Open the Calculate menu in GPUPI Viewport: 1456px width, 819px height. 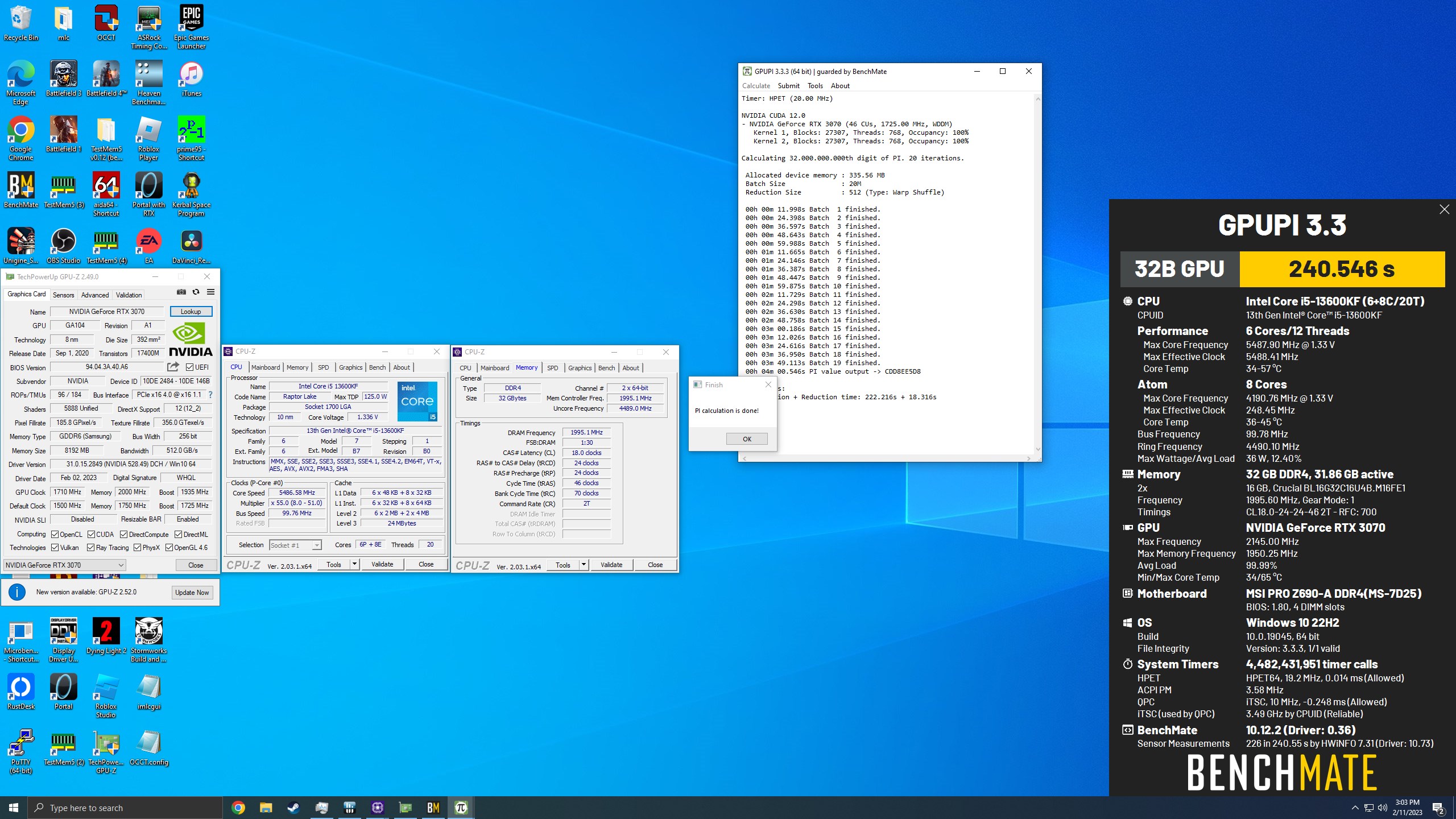[x=756, y=86]
